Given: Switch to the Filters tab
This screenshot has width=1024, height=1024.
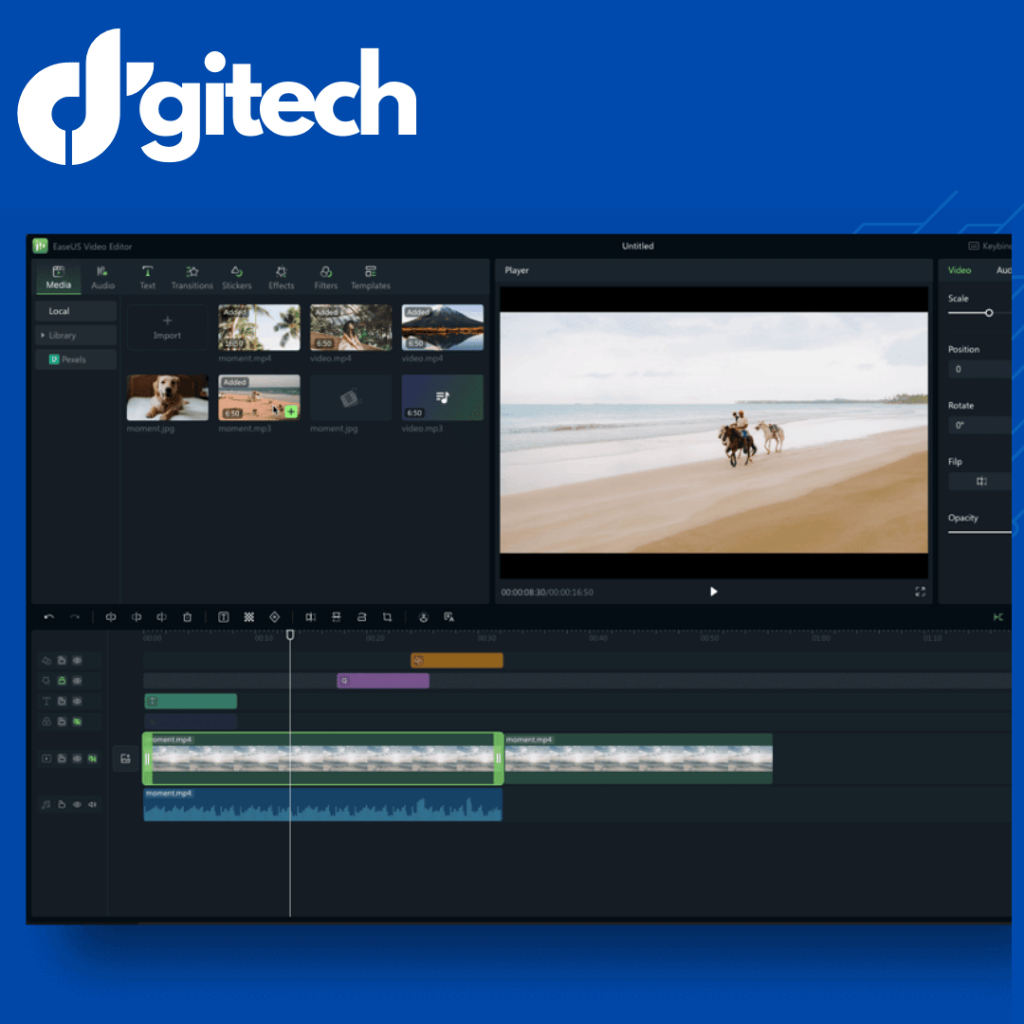Looking at the screenshot, I should point(326,278).
